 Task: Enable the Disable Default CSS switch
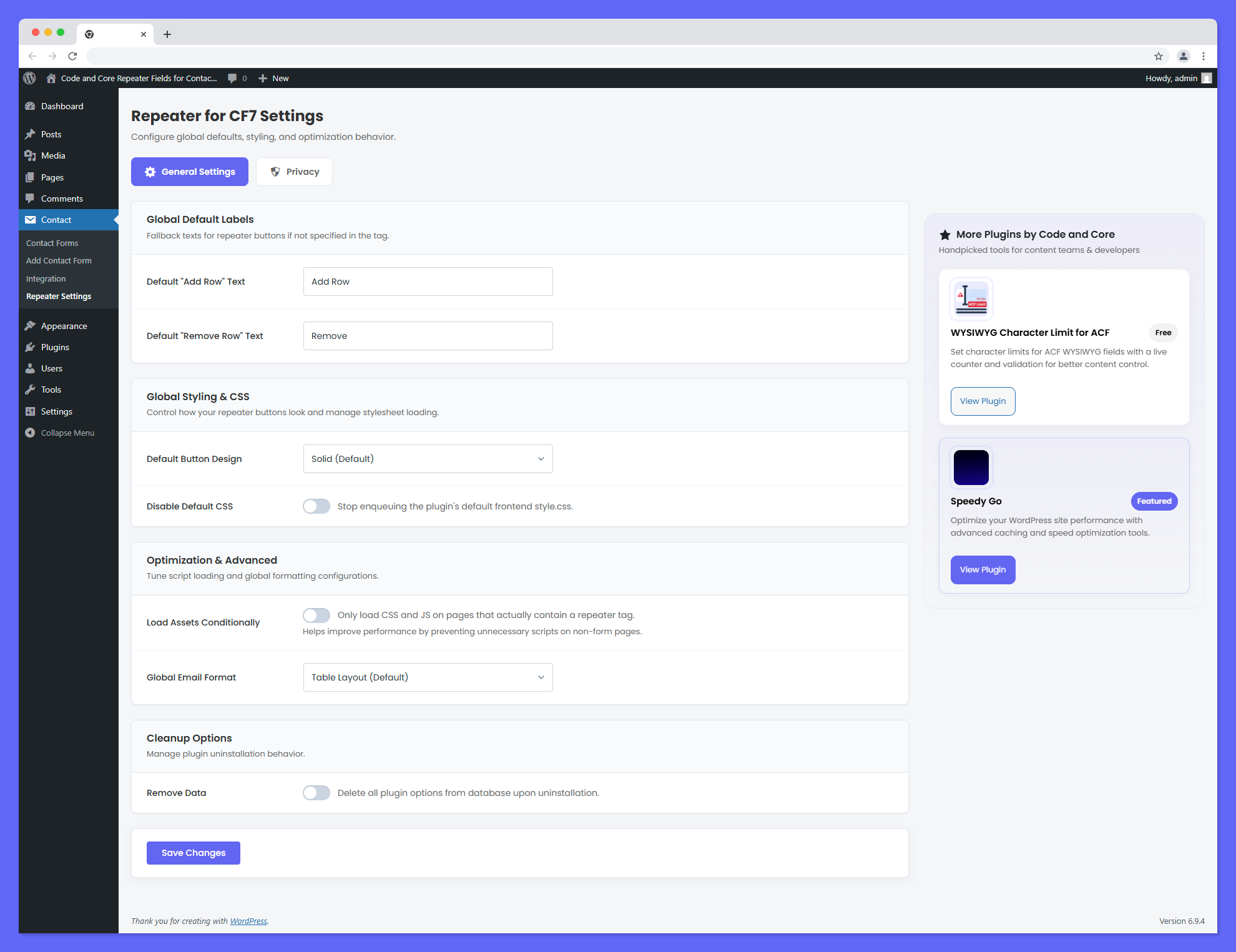click(x=316, y=506)
